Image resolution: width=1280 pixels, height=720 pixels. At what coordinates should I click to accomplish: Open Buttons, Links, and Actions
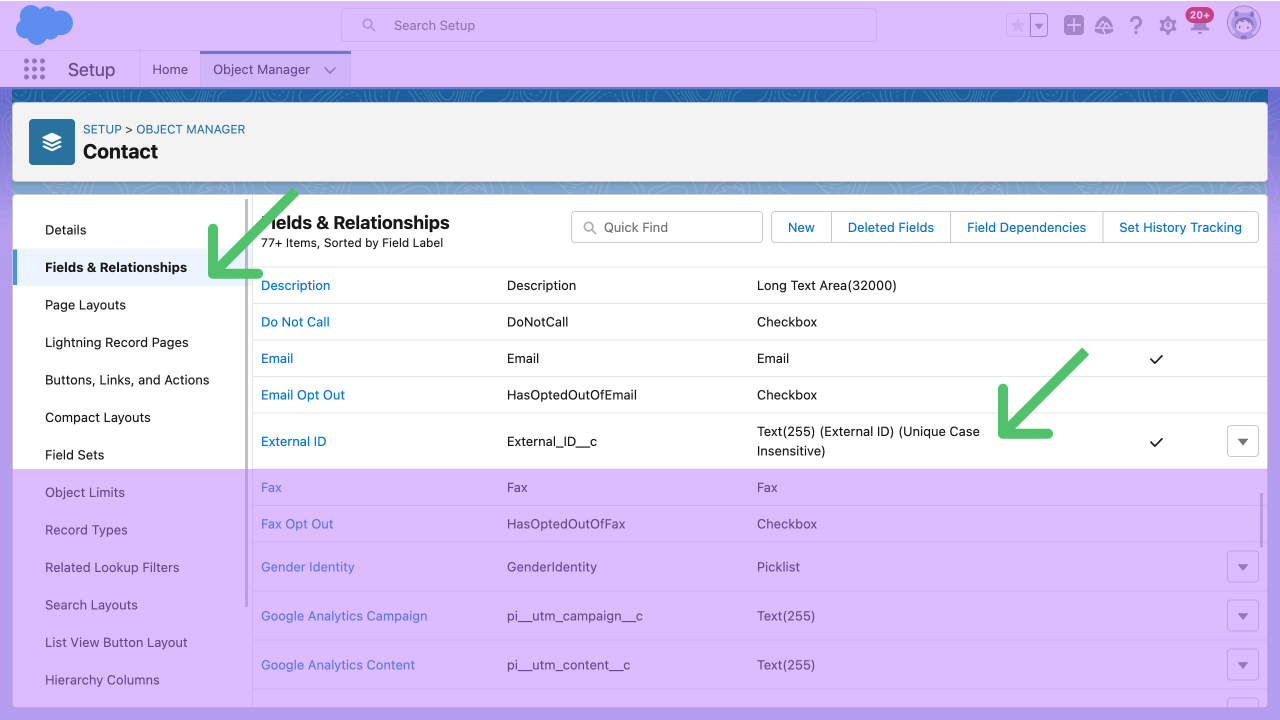[127, 380]
